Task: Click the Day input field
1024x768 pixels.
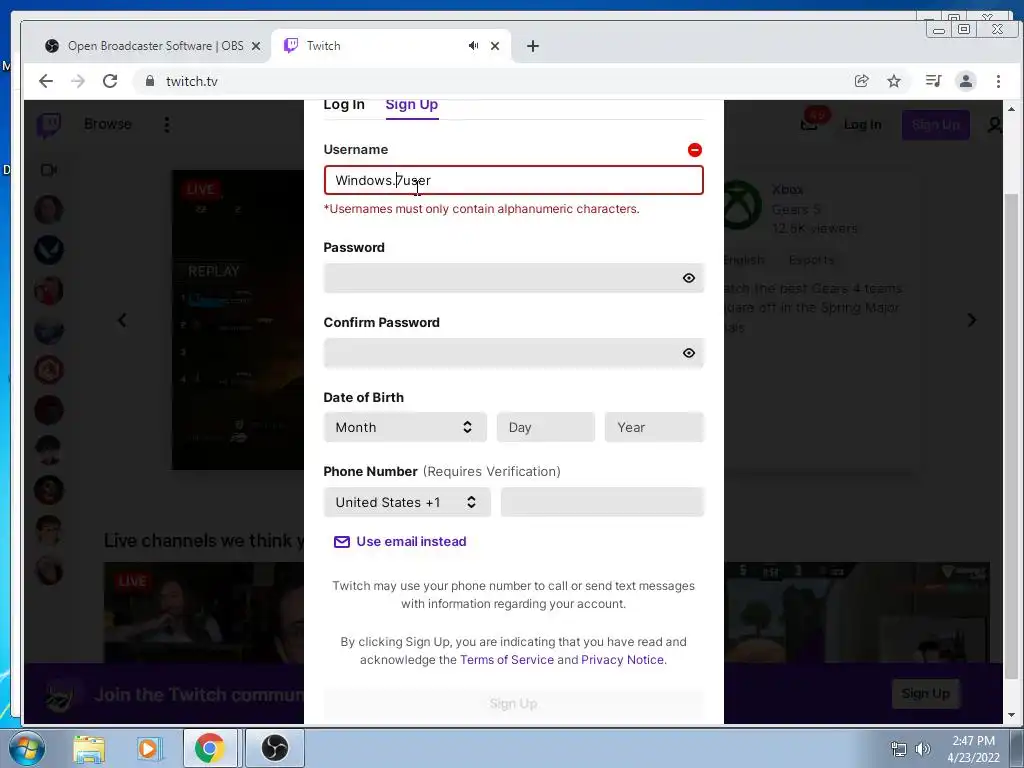Action: coord(545,427)
